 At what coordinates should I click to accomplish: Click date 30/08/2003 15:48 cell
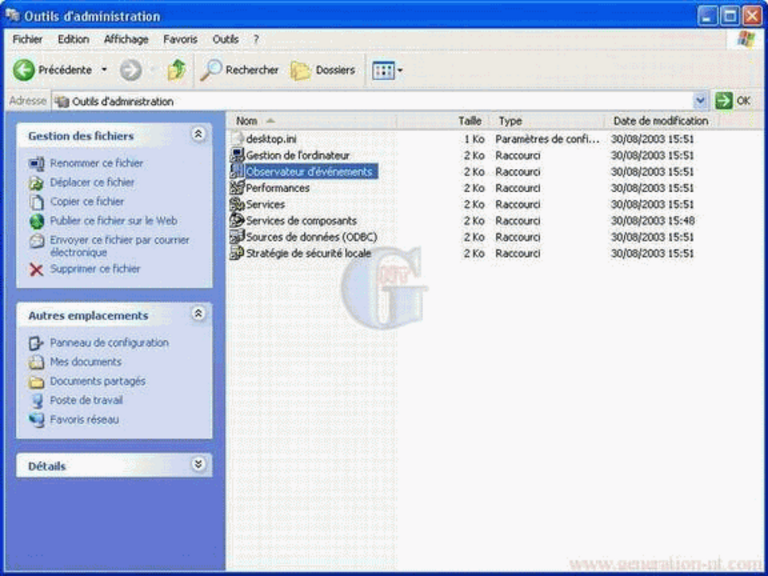[652, 220]
